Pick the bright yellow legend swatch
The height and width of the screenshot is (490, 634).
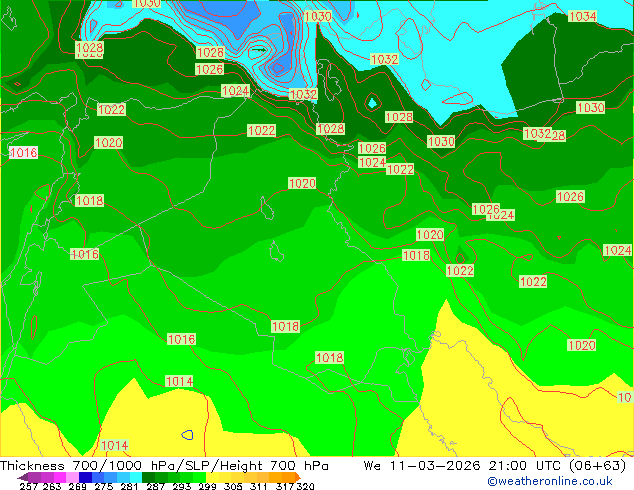[212, 477]
